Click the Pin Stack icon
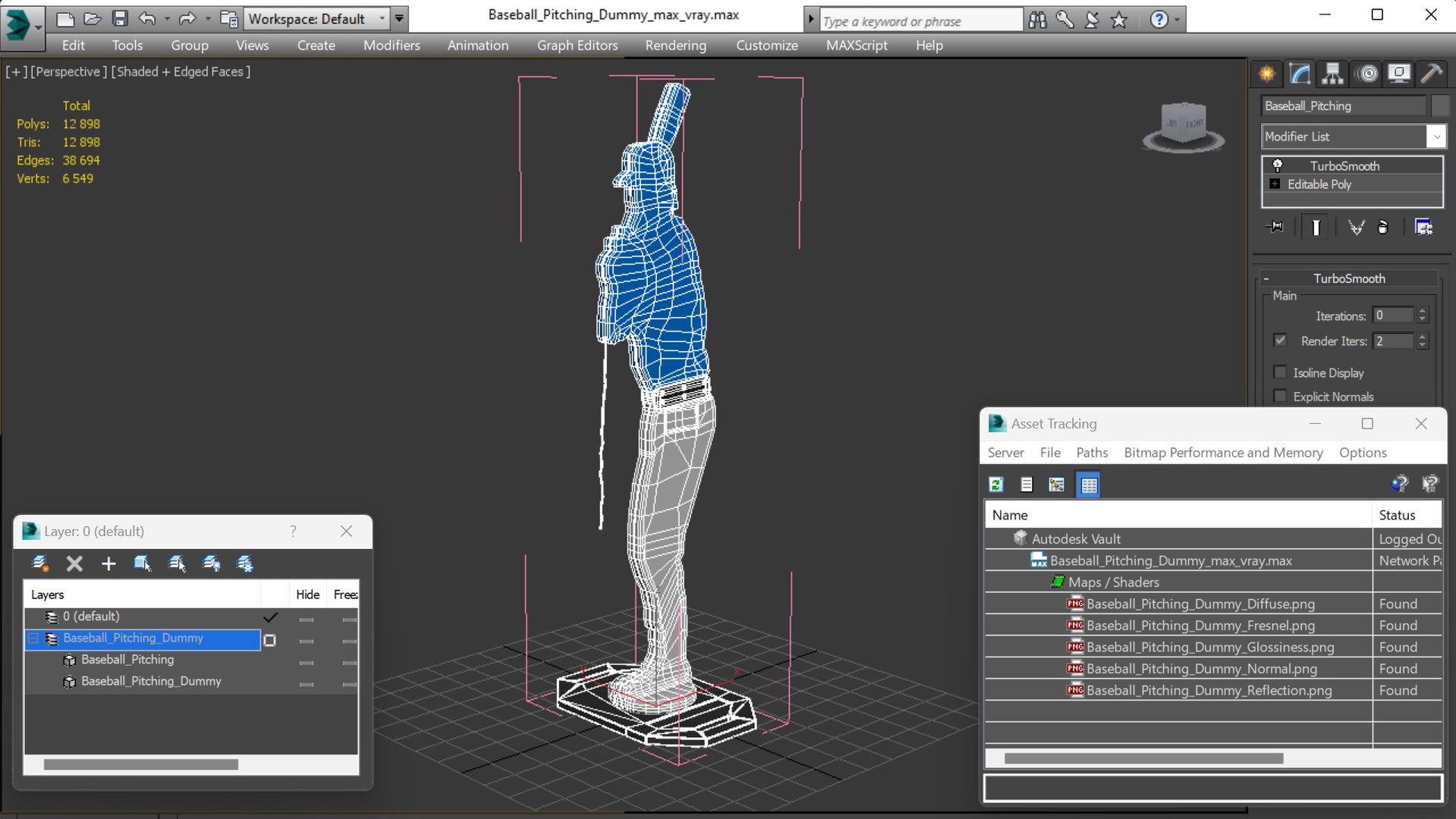The image size is (1456, 819). (1275, 227)
